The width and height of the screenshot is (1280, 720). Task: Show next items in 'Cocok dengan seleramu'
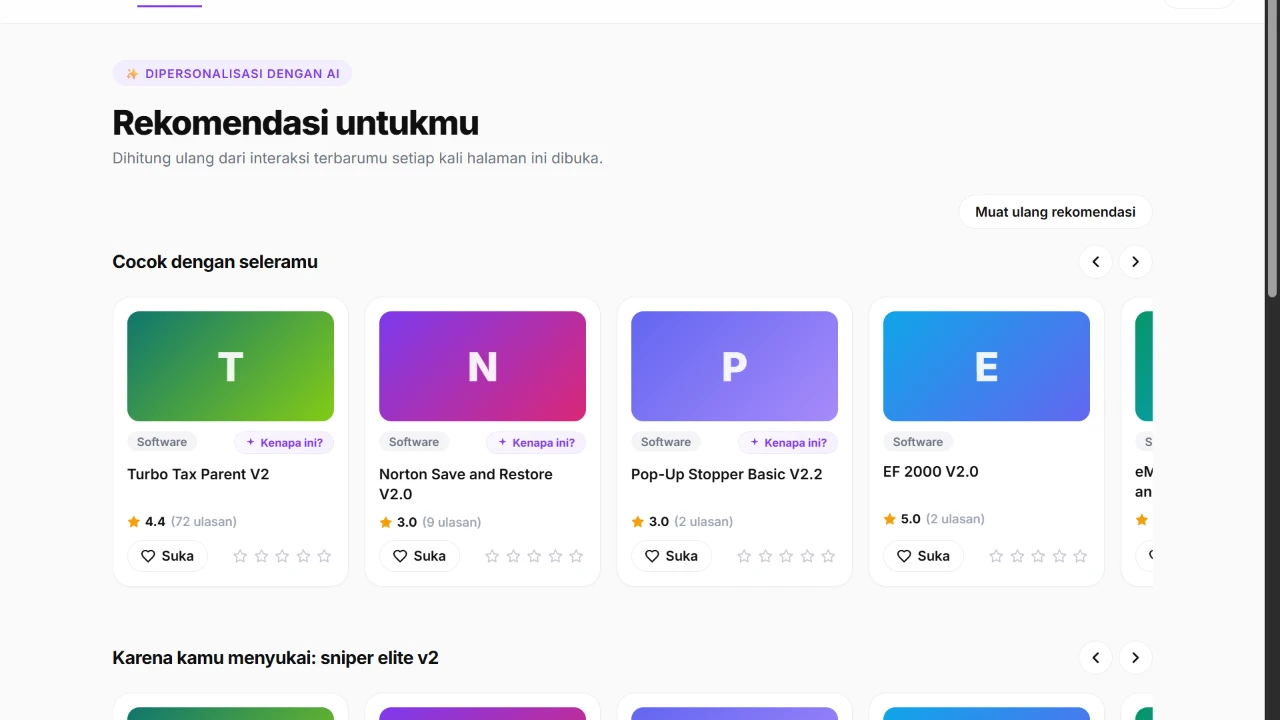(1136, 262)
